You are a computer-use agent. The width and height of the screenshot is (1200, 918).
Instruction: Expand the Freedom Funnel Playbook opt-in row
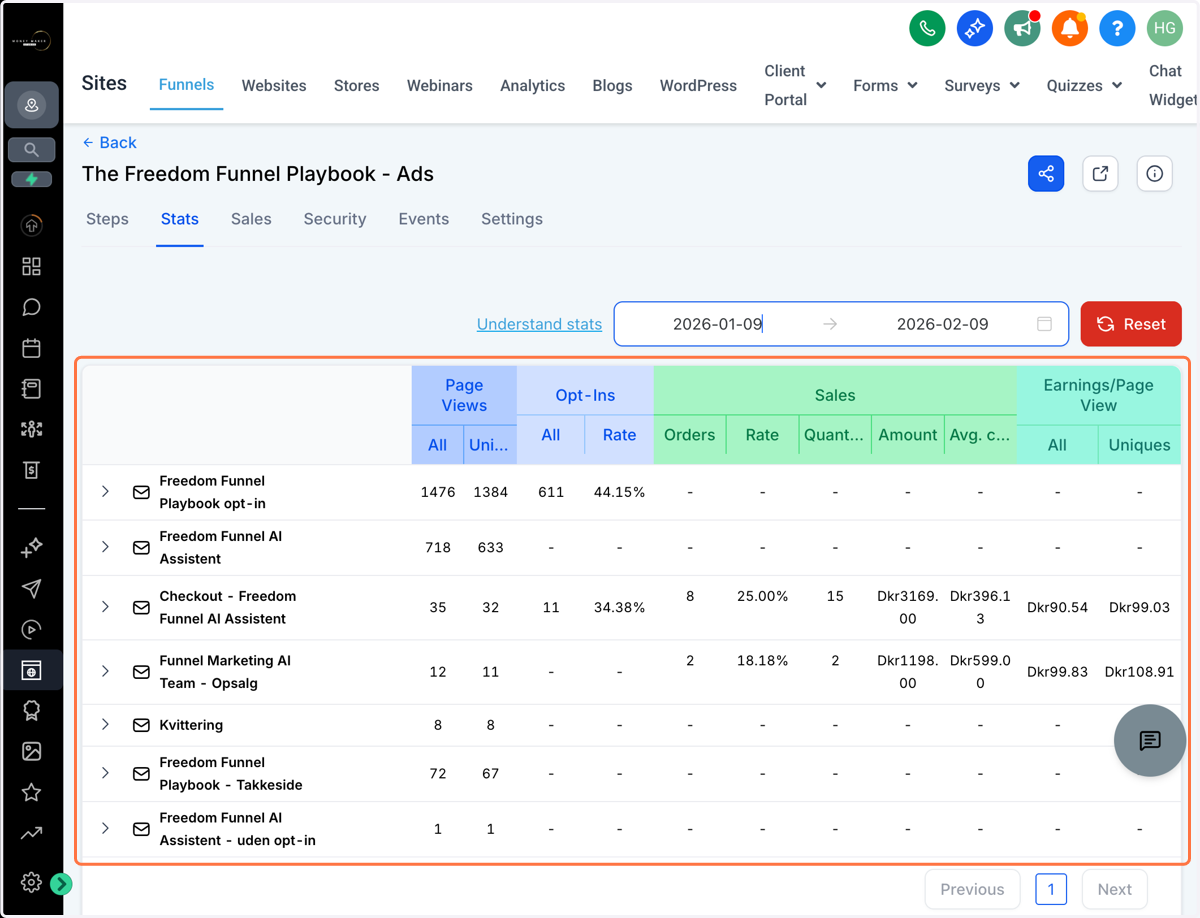[105, 492]
